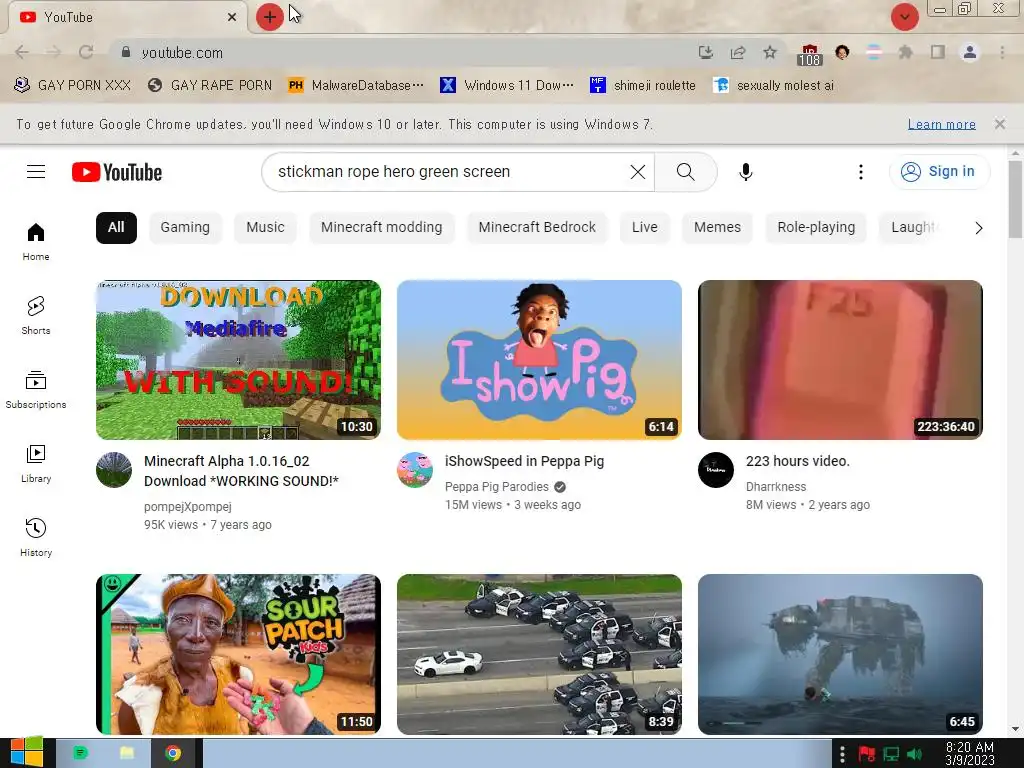Image resolution: width=1024 pixels, height=768 pixels.
Task: Open the 223 hours video title
Action: [x=797, y=461]
